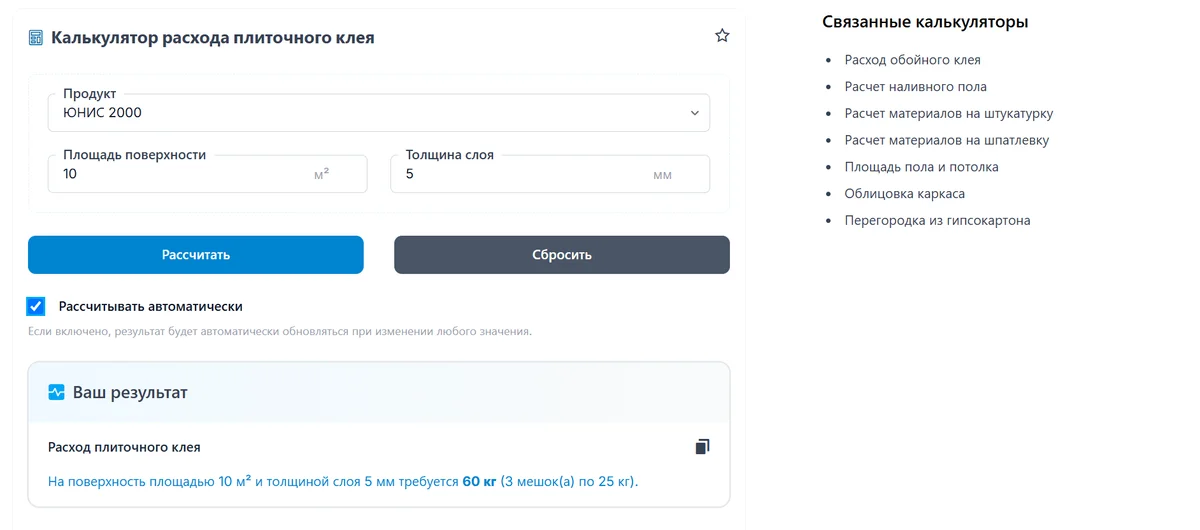Open the Продукт dropdown ЮНИС 2000
Screen dimensions: 1200x530
(x=378, y=113)
